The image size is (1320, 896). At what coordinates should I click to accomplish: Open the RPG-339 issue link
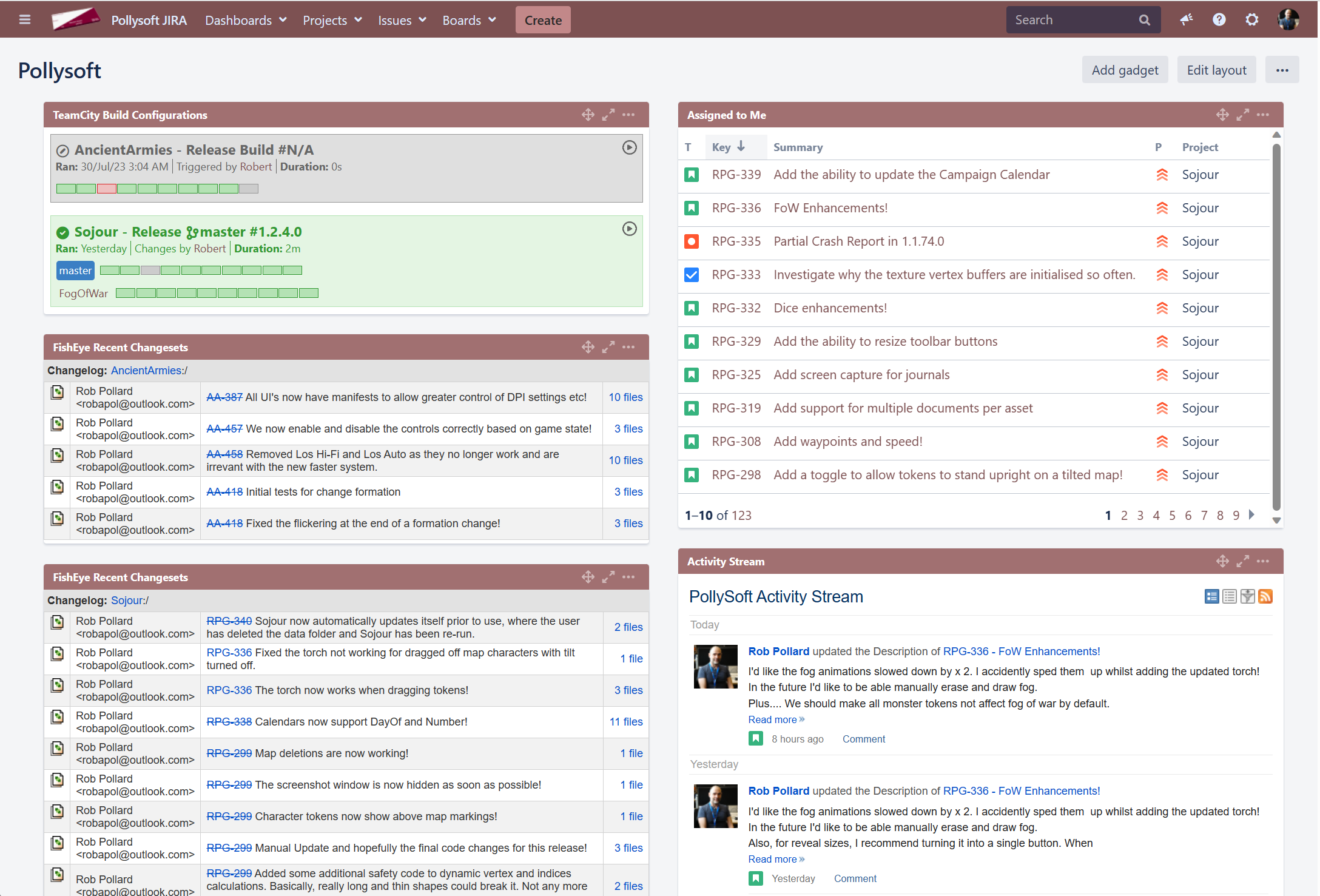pyautogui.click(x=736, y=175)
